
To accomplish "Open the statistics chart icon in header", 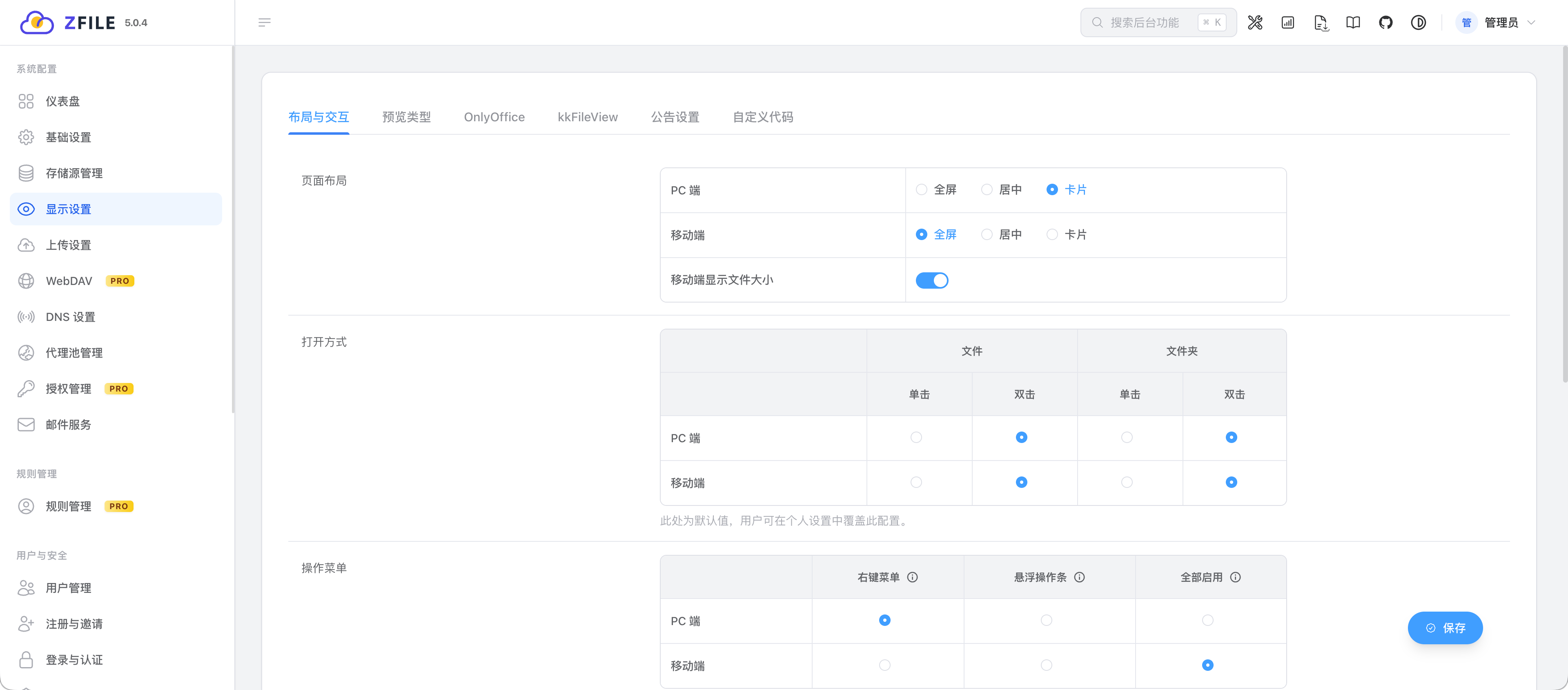I will tap(1288, 22).
